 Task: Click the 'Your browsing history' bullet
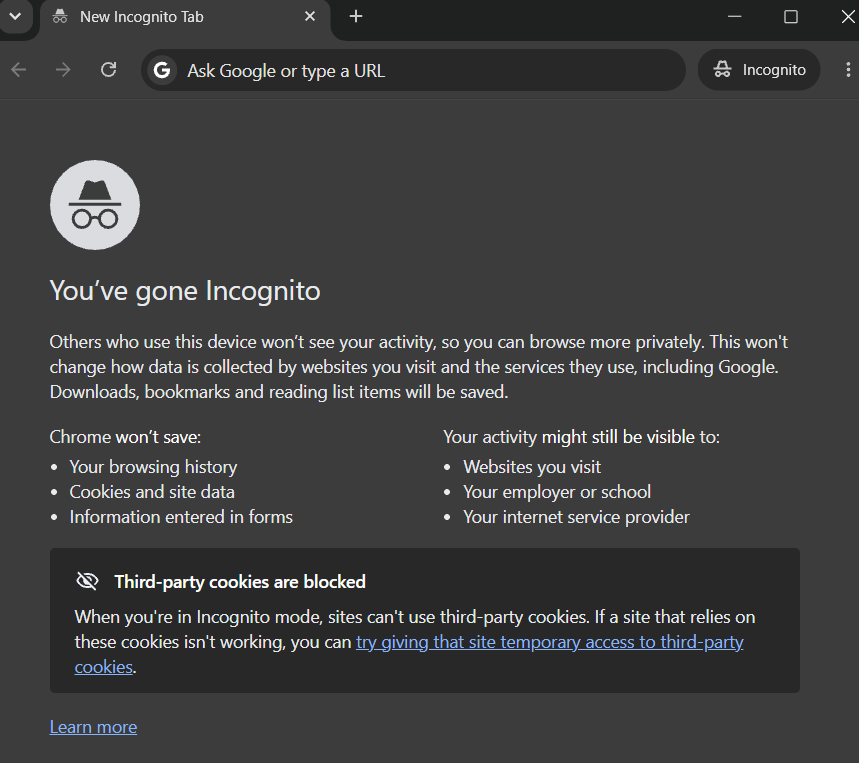[x=153, y=467]
